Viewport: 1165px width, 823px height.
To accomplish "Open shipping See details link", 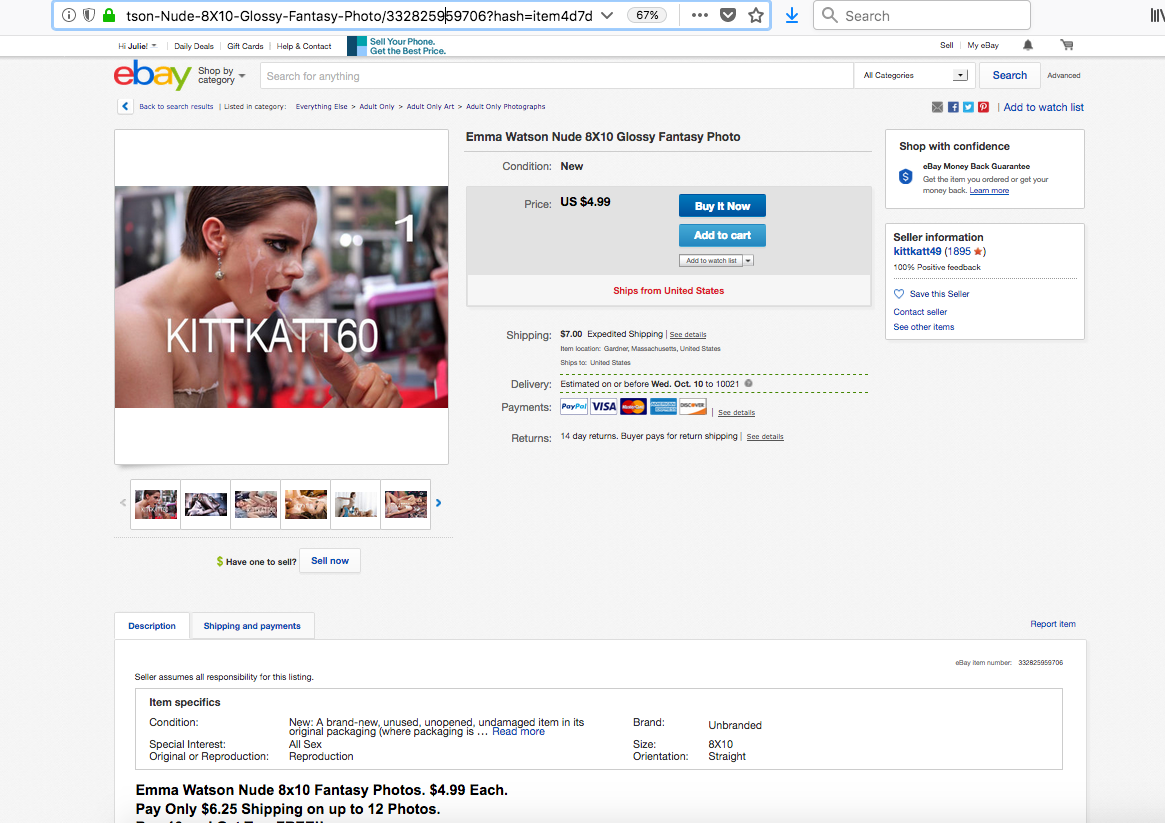I will tap(688, 335).
